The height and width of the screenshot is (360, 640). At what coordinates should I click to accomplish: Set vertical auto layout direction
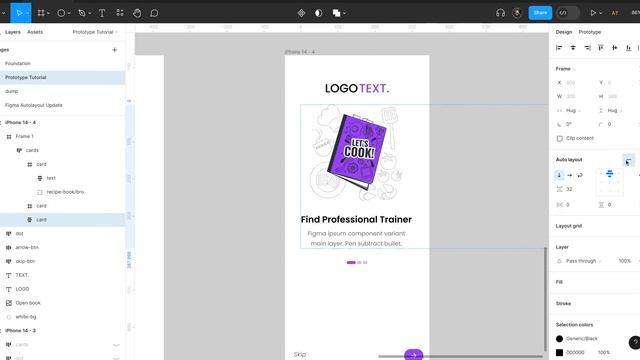559,175
